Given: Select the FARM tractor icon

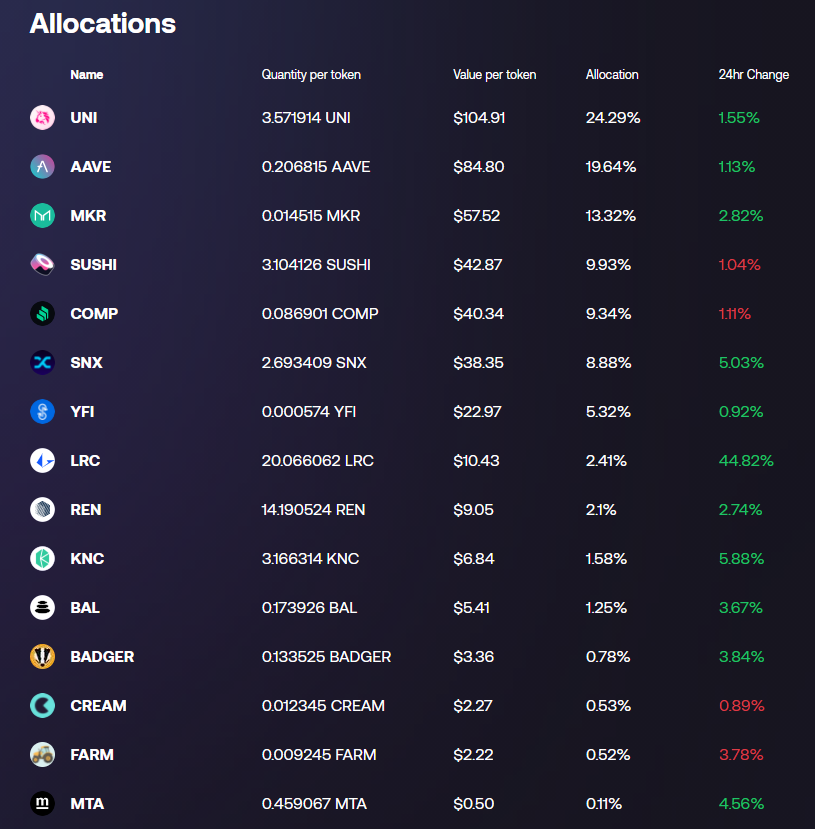Looking at the screenshot, I should tap(42, 754).
